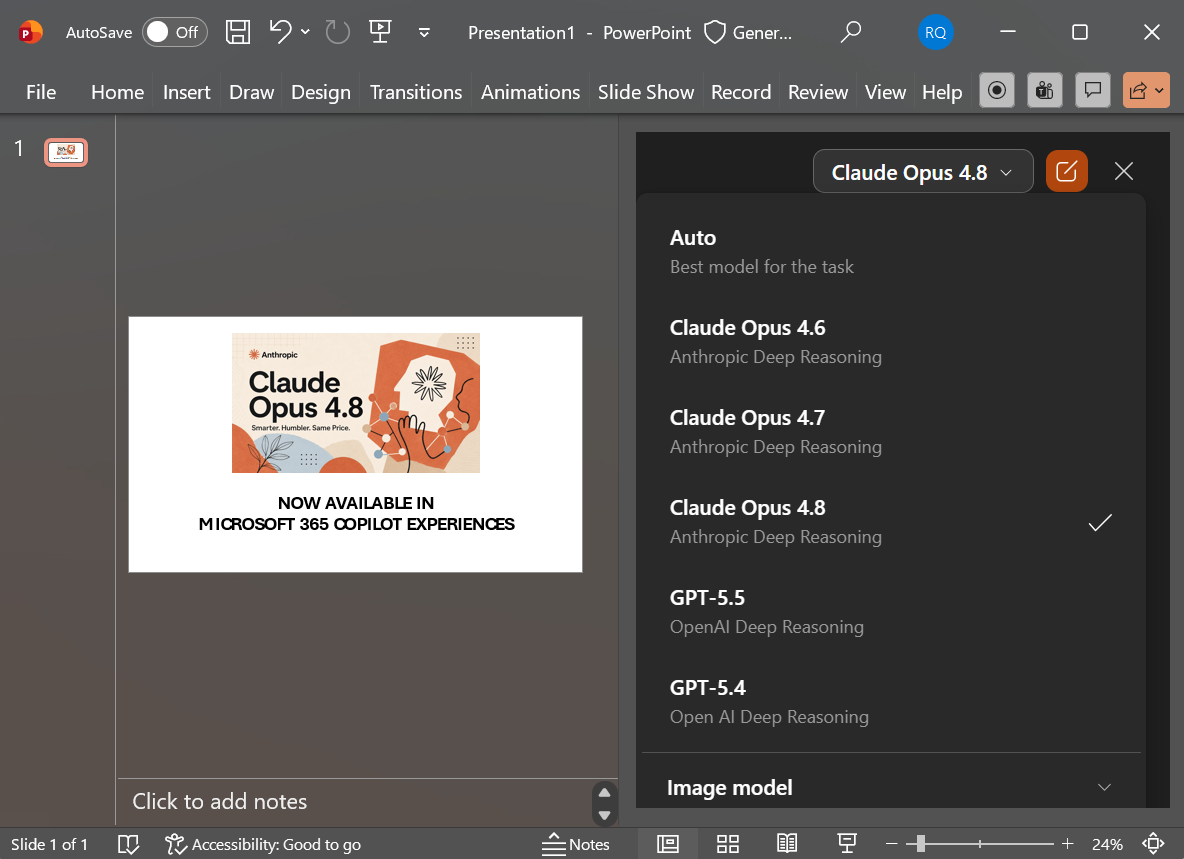The image size is (1184, 859).
Task: Switch to Slide Sorter view
Action: pos(727,844)
